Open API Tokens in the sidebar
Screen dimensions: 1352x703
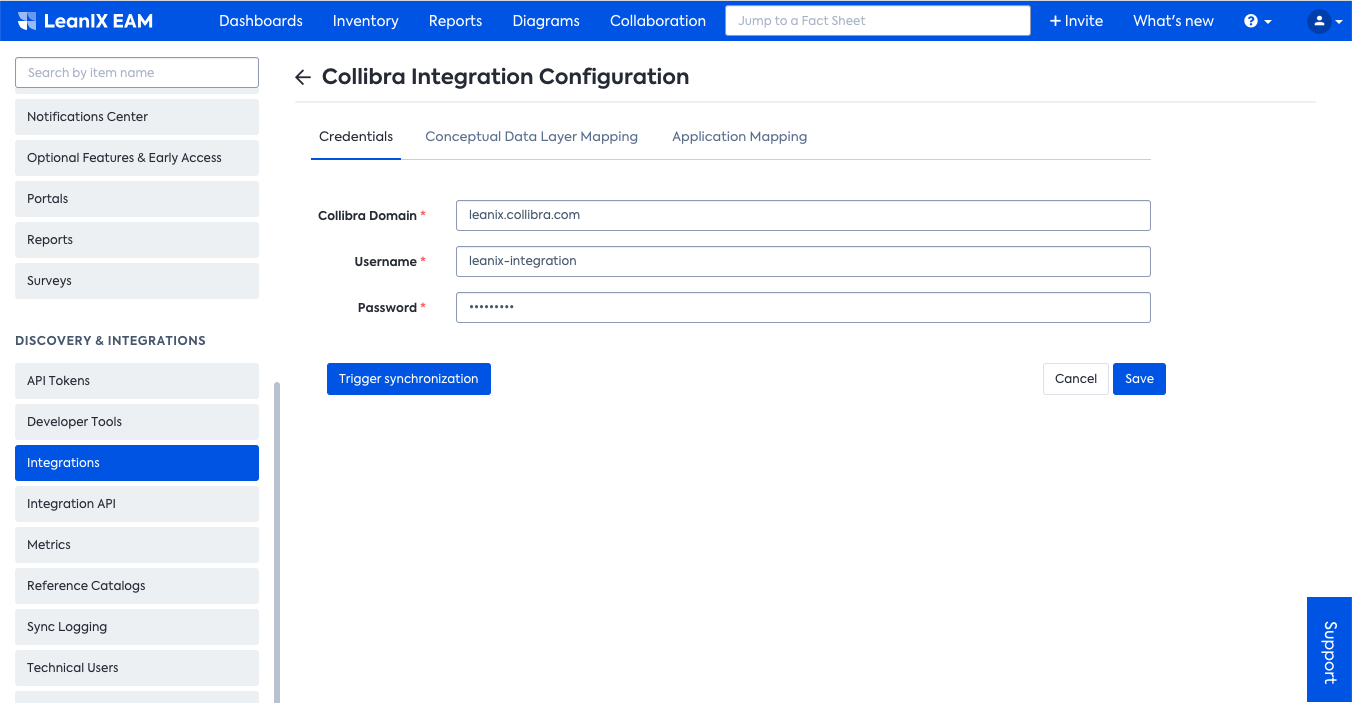(x=137, y=381)
